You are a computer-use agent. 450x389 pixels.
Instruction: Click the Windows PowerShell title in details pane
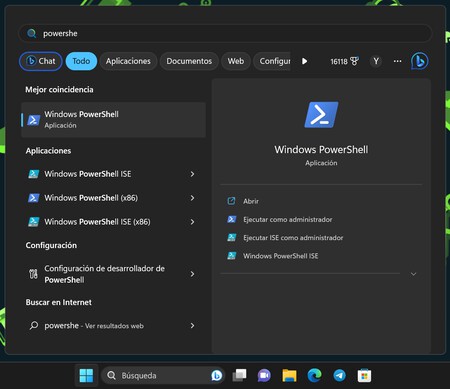tap(321, 150)
